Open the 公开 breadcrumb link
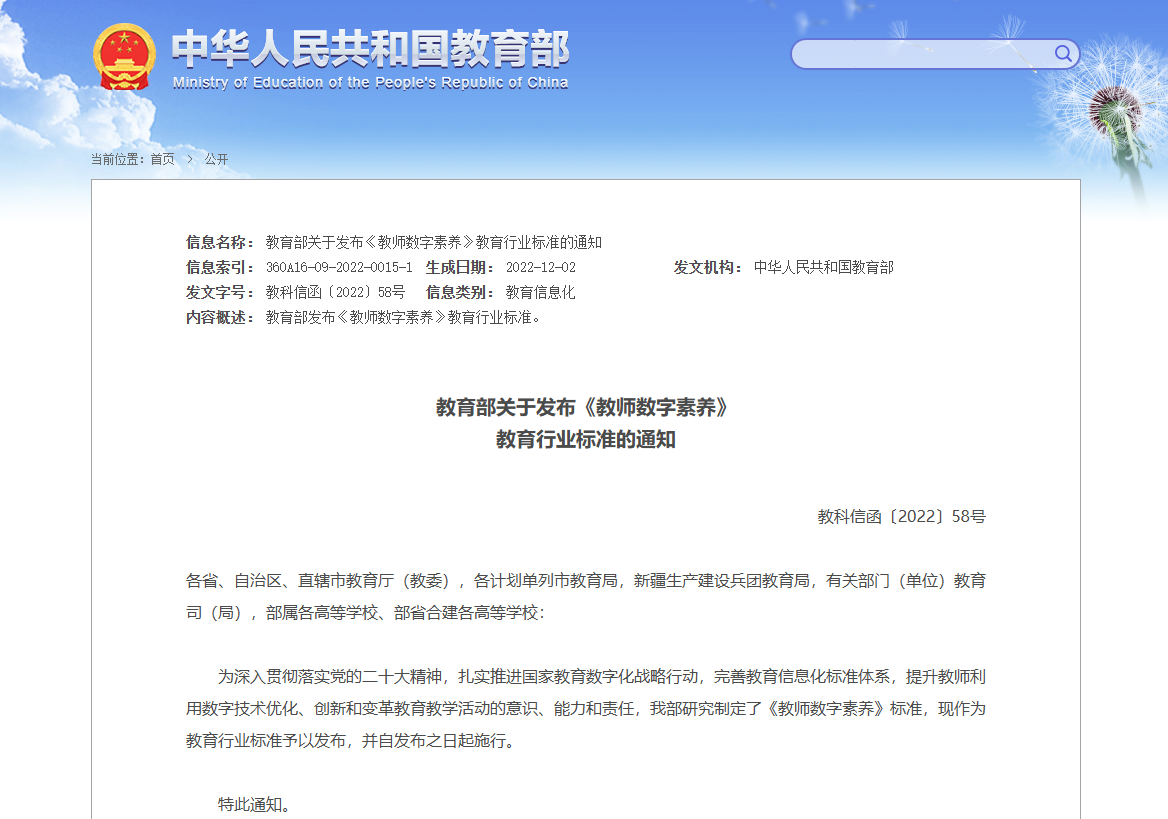This screenshot has height=819, width=1168. coord(216,159)
